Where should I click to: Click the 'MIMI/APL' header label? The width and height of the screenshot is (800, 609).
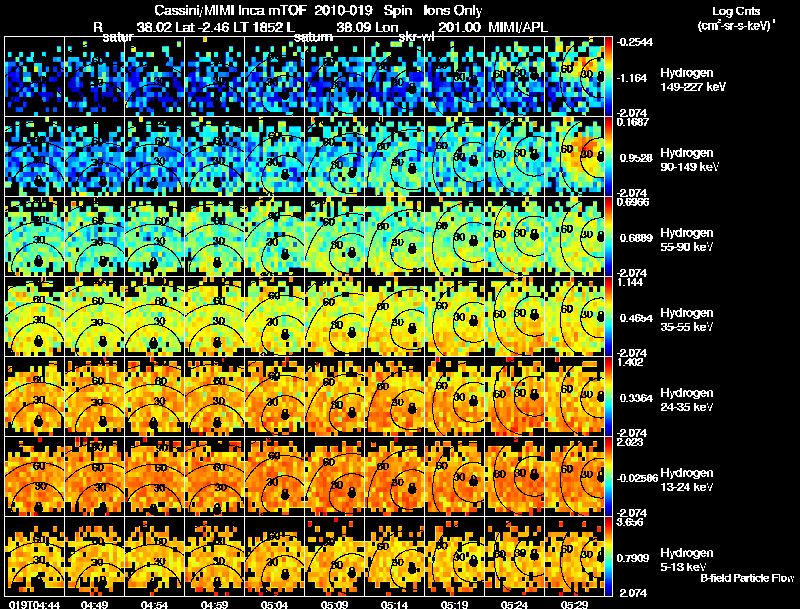click(x=517, y=27)
